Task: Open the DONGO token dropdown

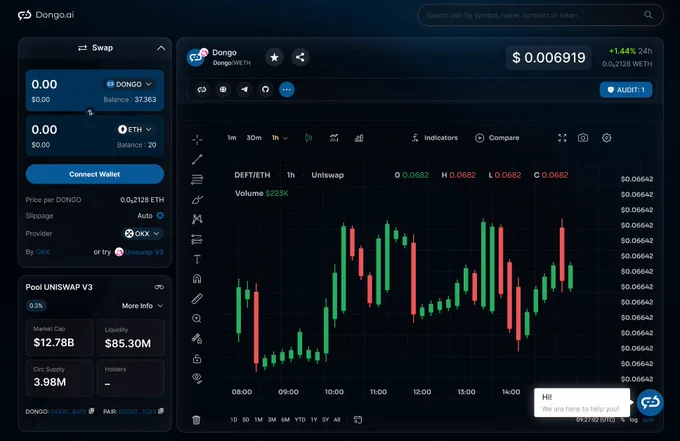Action: [x=129, y=84]
